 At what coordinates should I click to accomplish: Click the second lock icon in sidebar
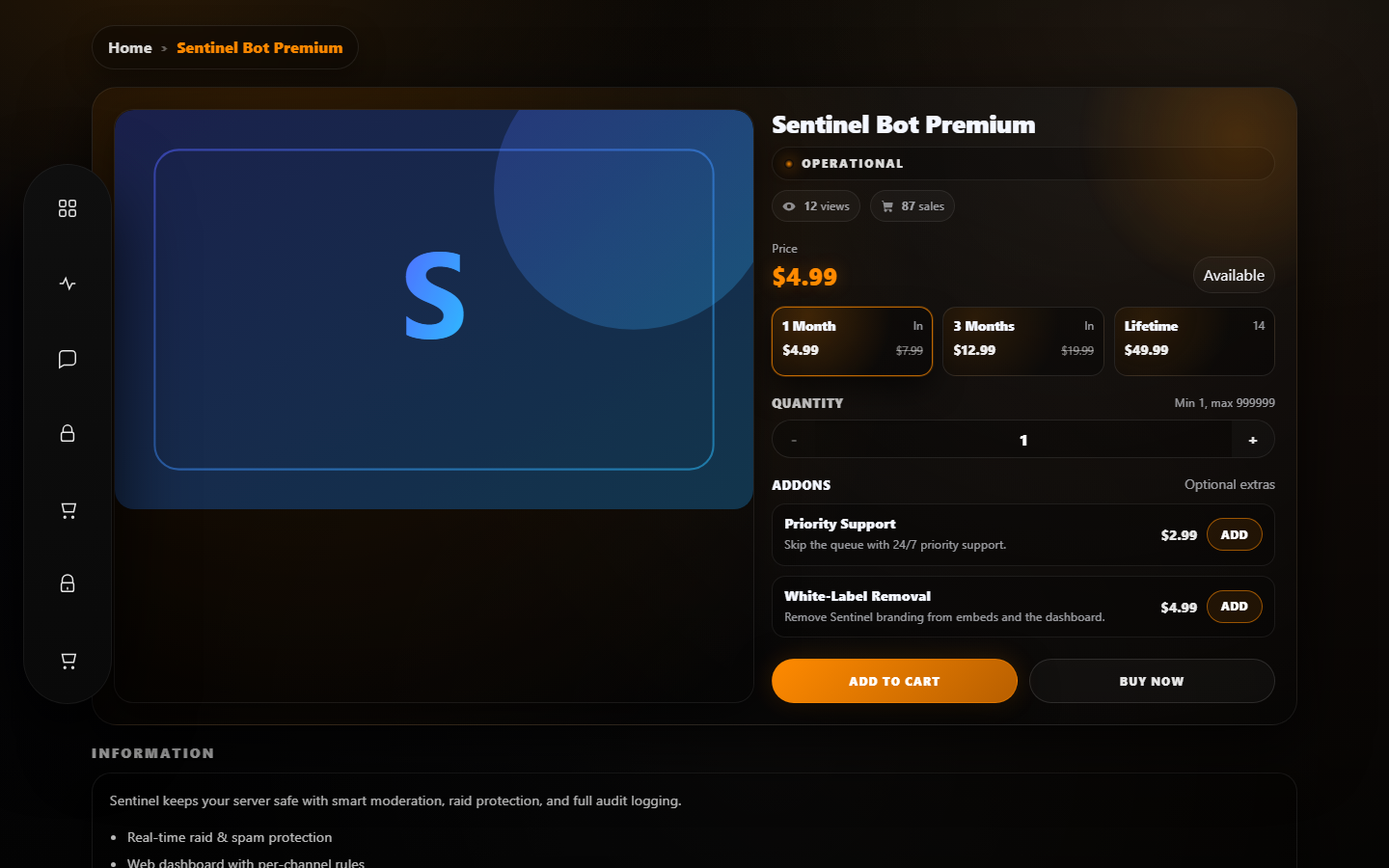[x=68, y=583]
